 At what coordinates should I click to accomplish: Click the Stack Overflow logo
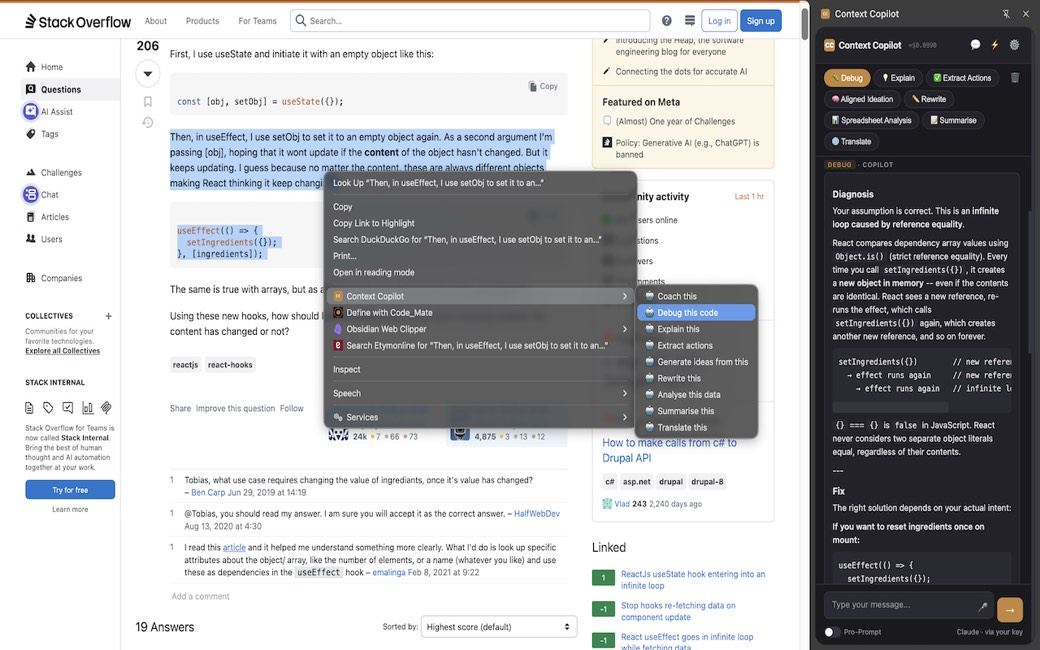coord(78,21)
